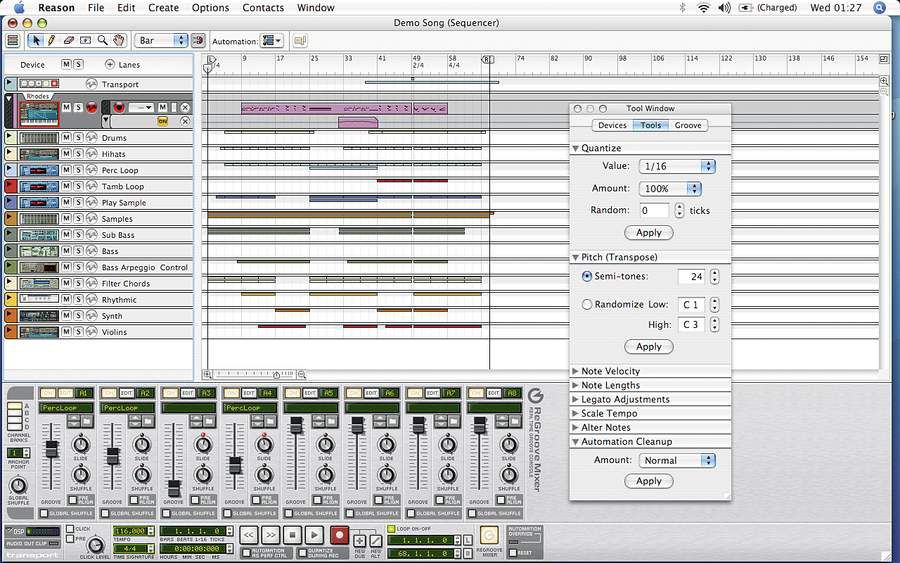The width and height of the screenshot is (900, 563).
Task: Click the Rhodes device thumbnail
Action: (x=39, y=114)
